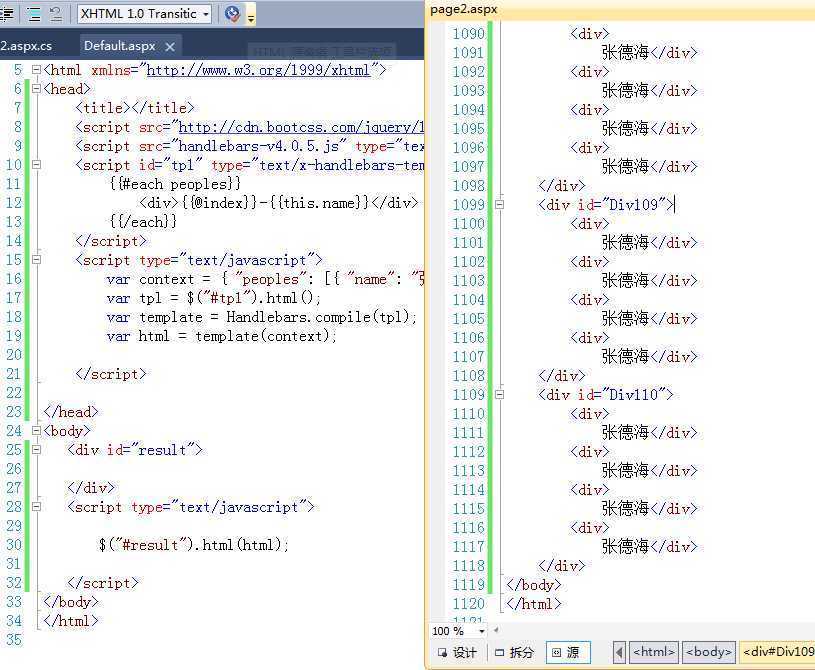Collapse the javascript block on line 15
The height and width of the screenshot is (670, 815).
(36, 259)
